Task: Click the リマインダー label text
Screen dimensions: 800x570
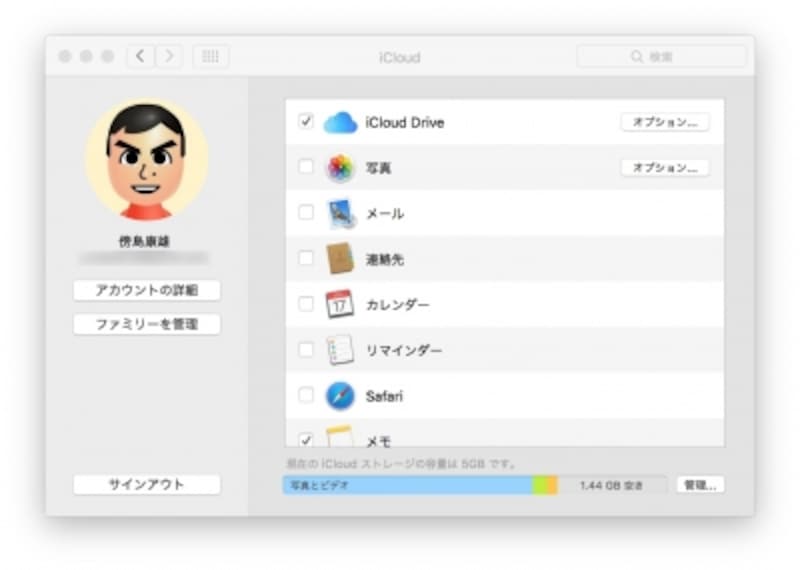Action: (x=404, y=350)
